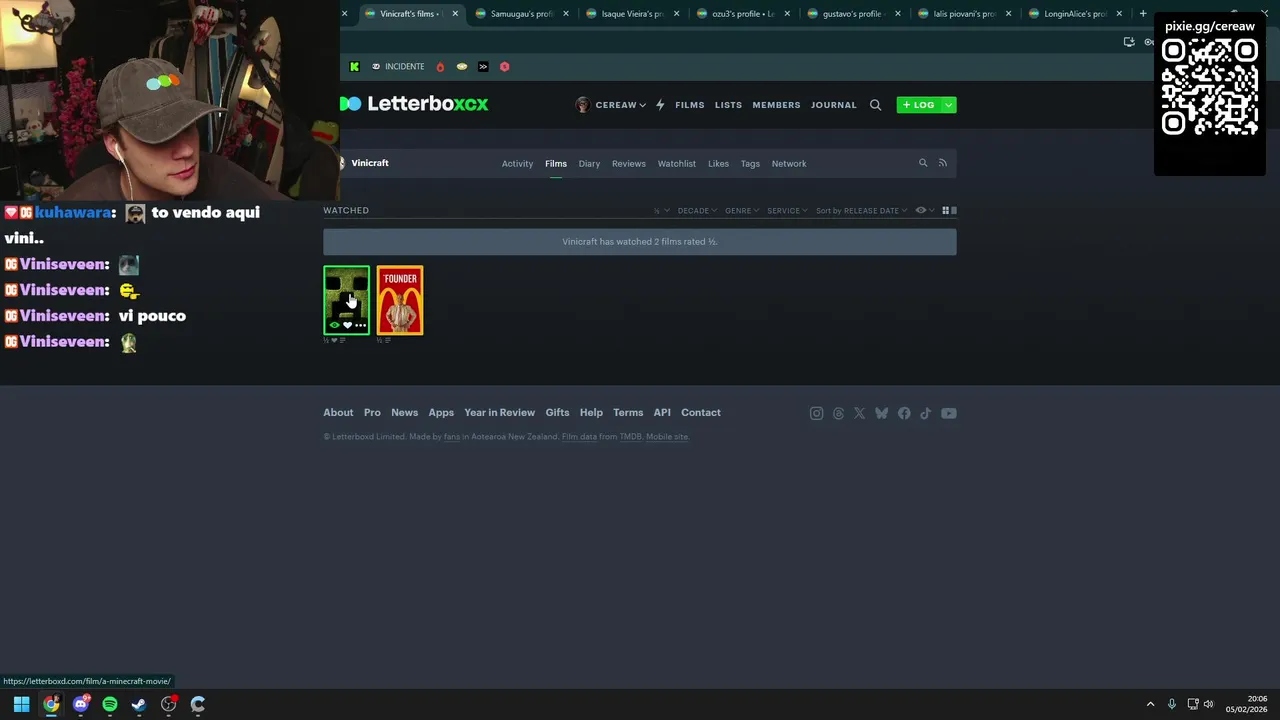Show hidden system tray icons
This screenshot has height=720, width=1280.
pos(1150,704)
